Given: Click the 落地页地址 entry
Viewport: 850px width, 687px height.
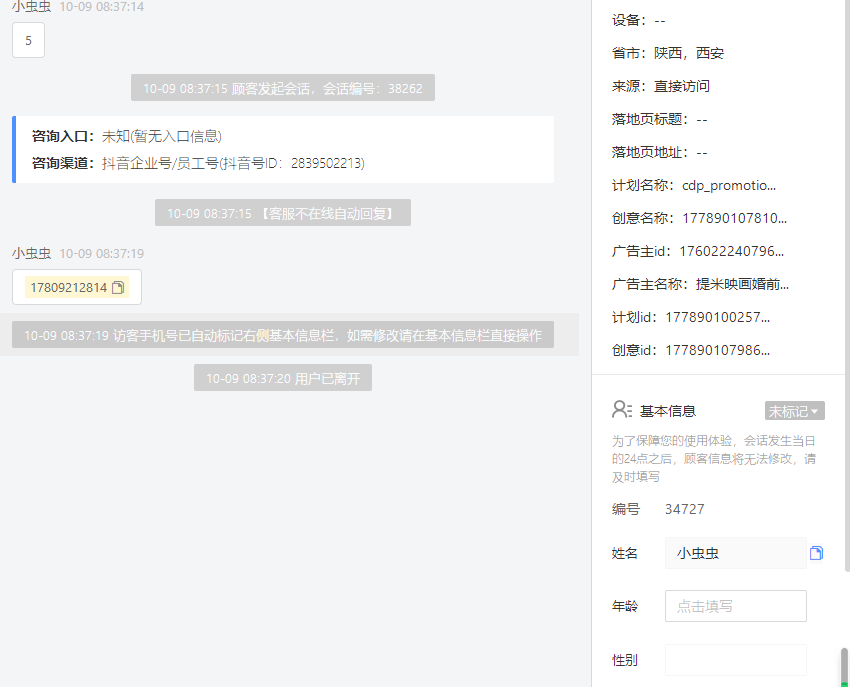Looking at the screenshot, I should (660, 152).
